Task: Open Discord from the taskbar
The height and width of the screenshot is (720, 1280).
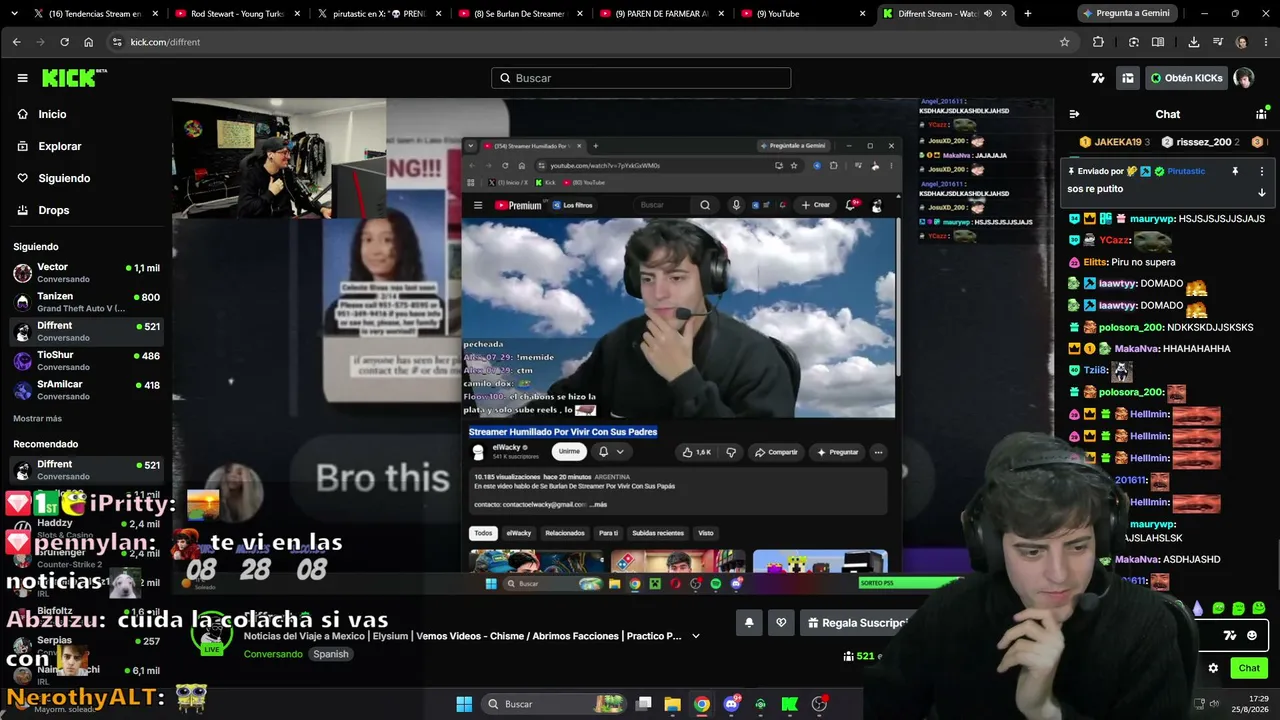Action: pos(731,704)
